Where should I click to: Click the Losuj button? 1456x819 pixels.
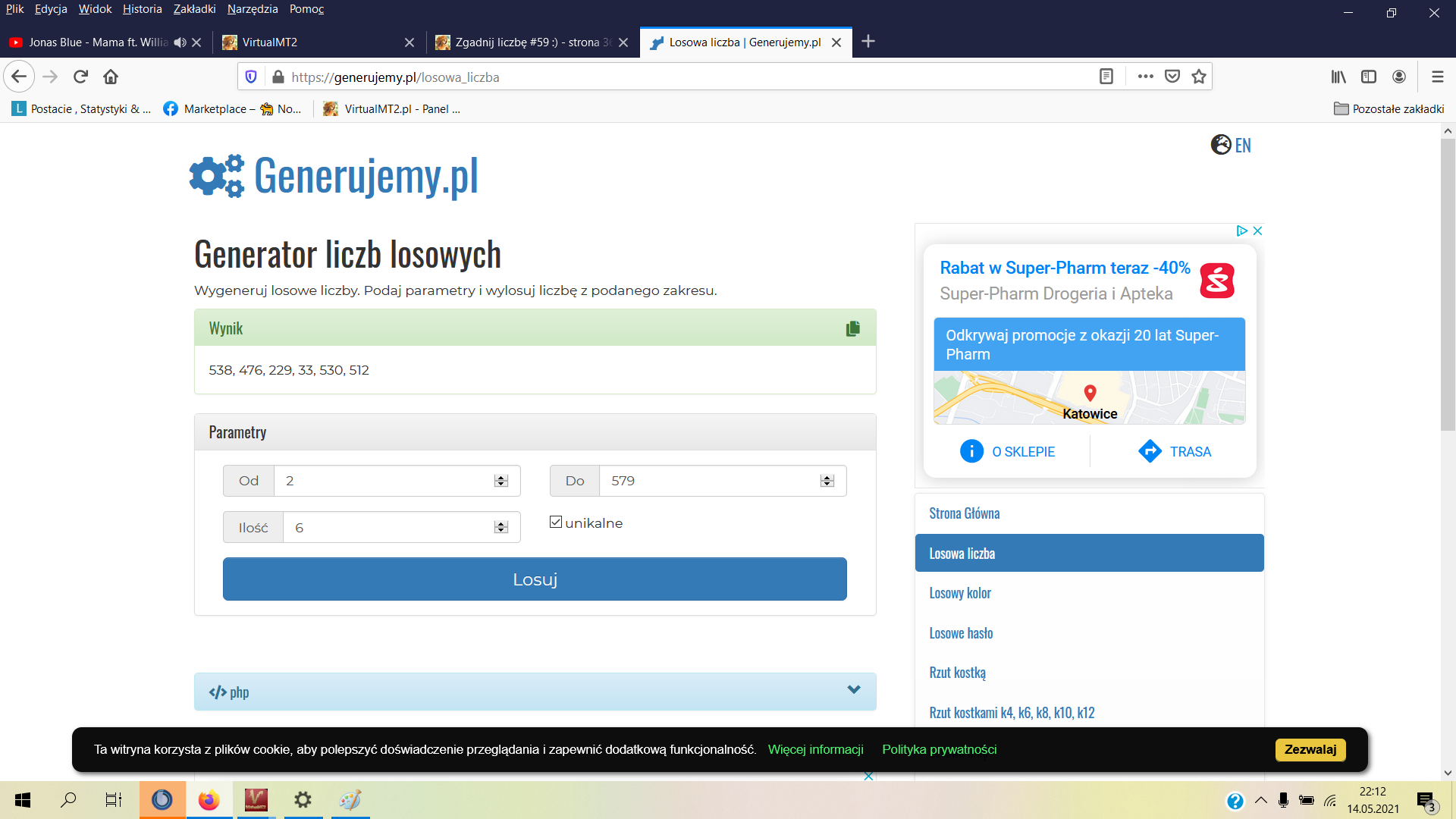click(535, 579)
